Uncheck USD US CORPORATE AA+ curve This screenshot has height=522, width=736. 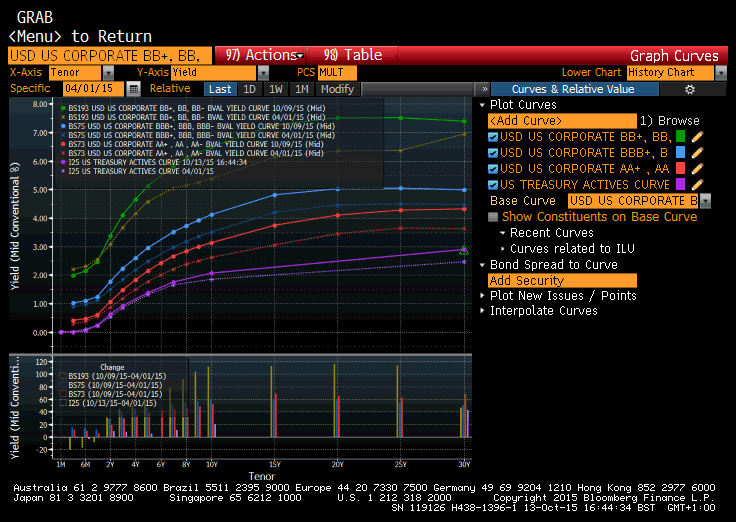[493, 169]
